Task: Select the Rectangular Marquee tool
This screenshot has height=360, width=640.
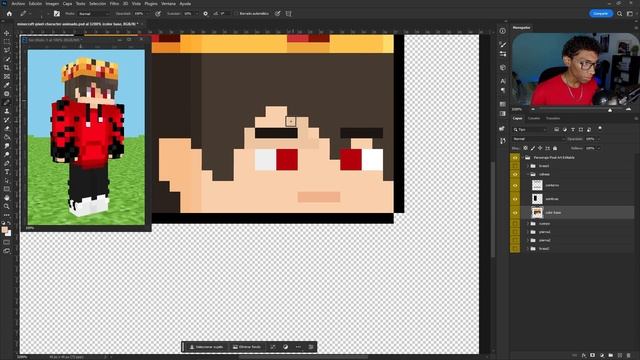Action: pyautogui.click(x=7, y=42)
